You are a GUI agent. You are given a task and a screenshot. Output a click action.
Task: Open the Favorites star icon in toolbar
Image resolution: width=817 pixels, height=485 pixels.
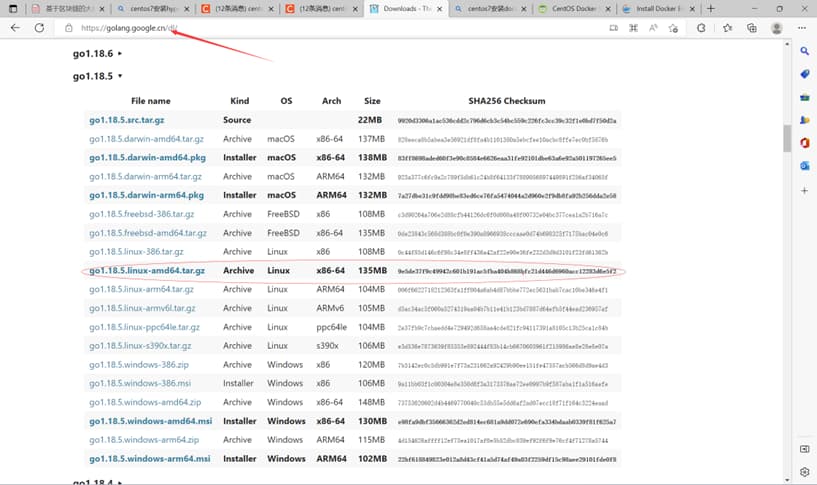(x=727, y=28)
